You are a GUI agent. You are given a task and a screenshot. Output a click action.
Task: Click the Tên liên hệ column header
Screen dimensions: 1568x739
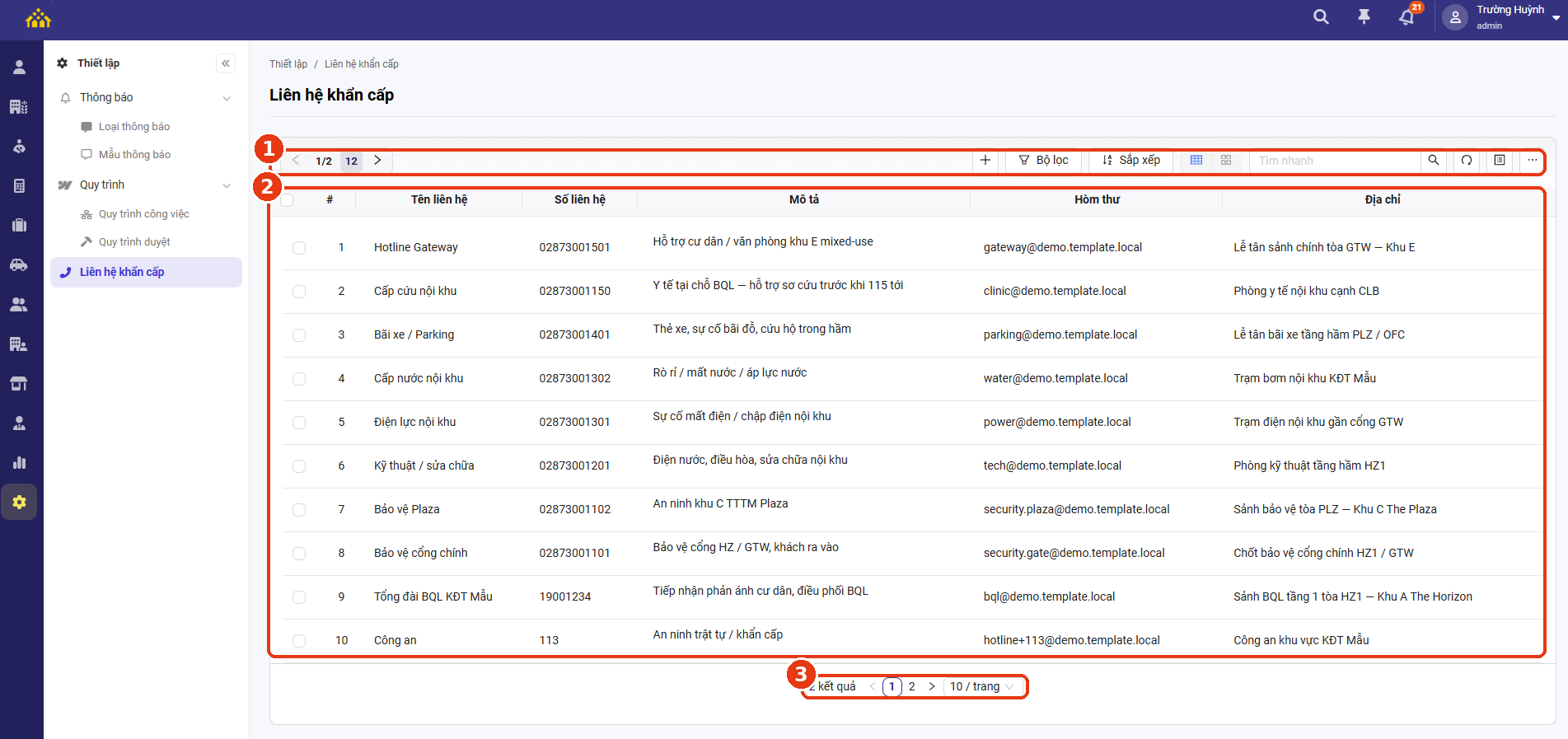pyautogui.click(x=439, y=199)
